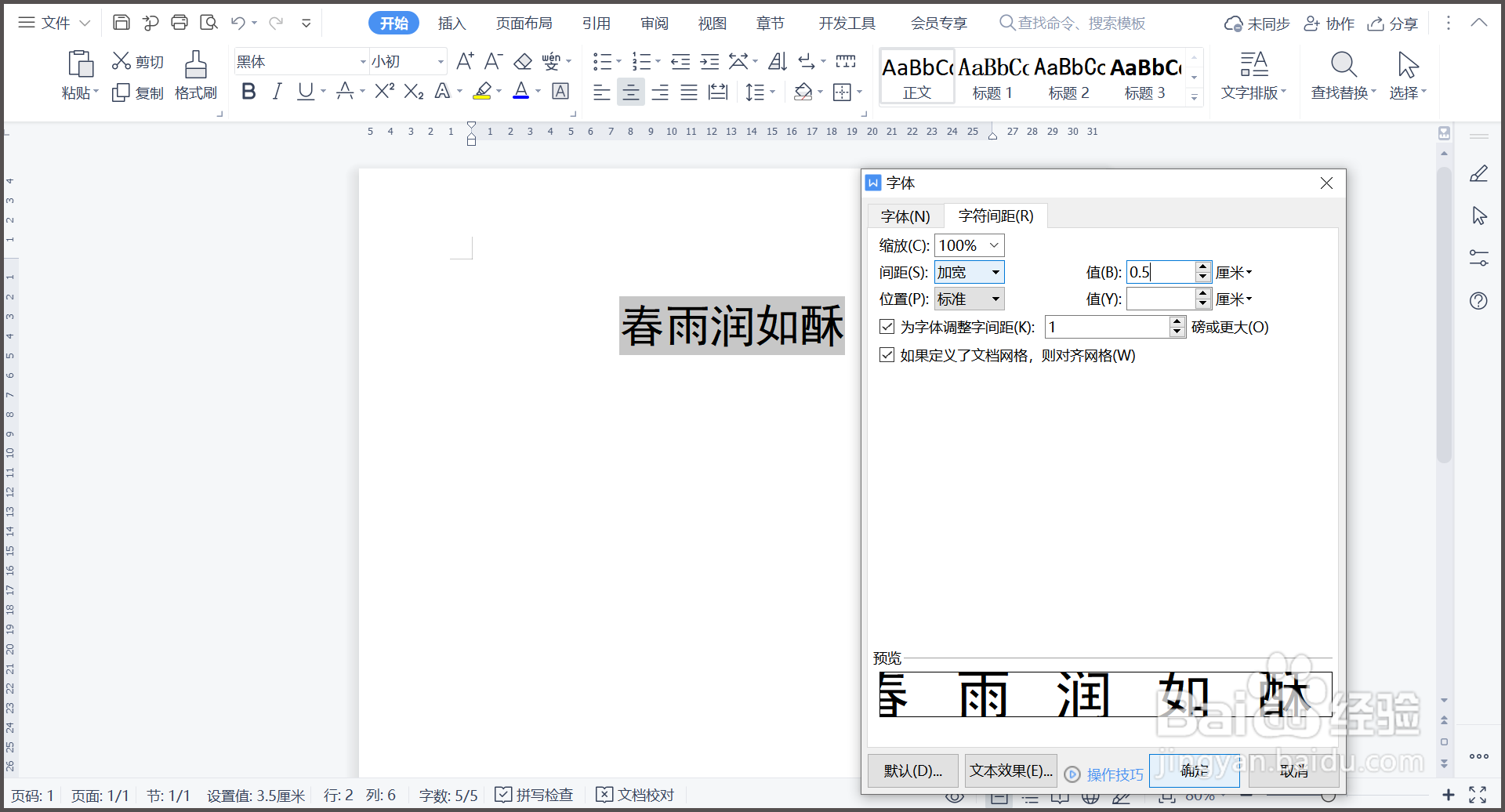
Task: Open the 插入 ribbon tab
Action: point(451,23)
